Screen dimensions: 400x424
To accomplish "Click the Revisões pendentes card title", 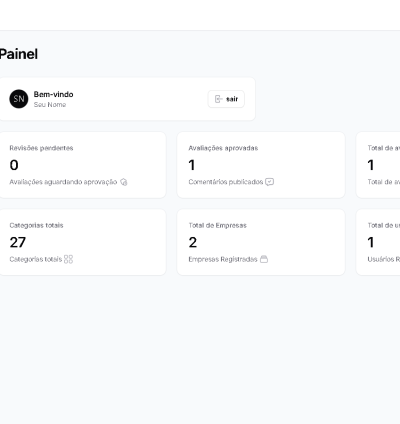I will coord(41,148).
